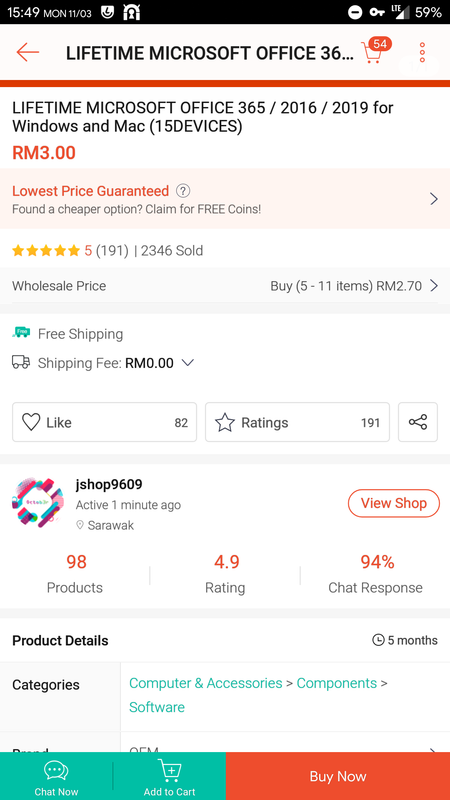450x800 pixels.
Task: Open the three-dot more options menu
Action: tap(422, 53)
